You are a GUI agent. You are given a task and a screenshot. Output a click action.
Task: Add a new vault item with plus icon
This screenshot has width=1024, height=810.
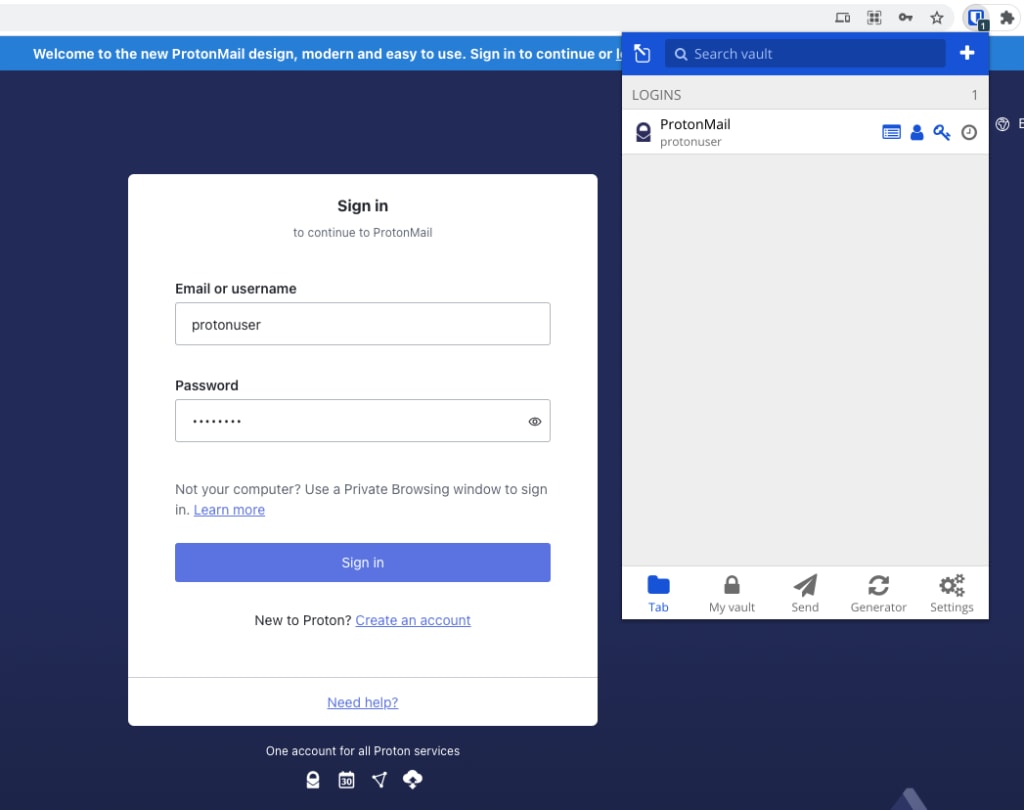pos(967,53)
